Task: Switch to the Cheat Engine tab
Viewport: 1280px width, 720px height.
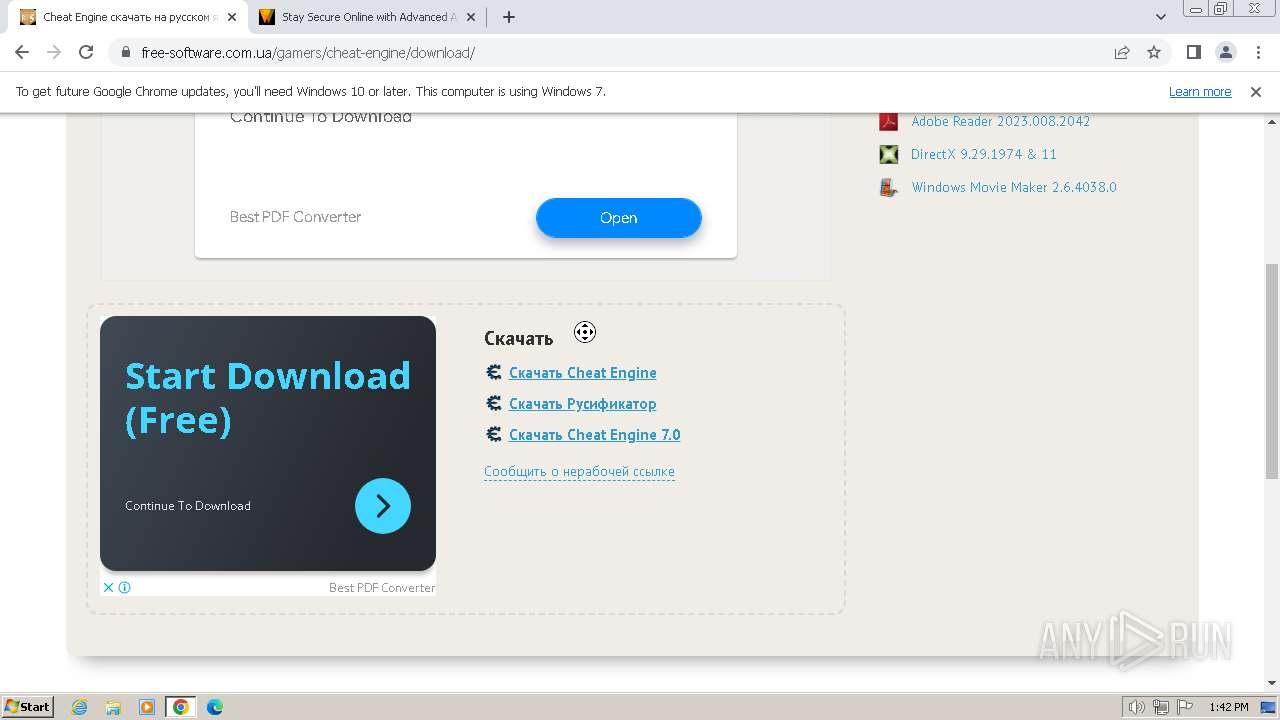Action: (x=129, y=17)
